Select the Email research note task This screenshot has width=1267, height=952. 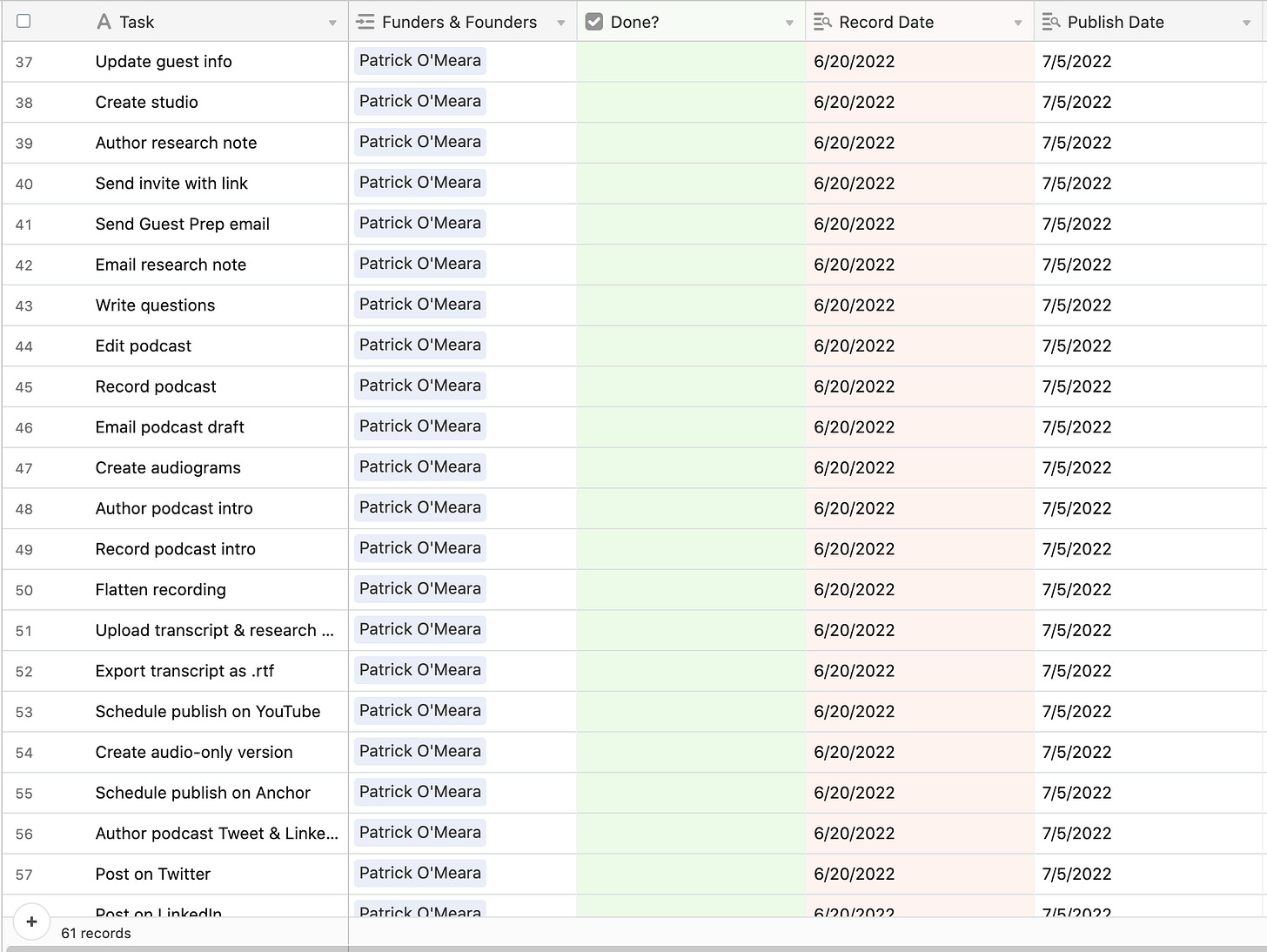tap(171, 265)
